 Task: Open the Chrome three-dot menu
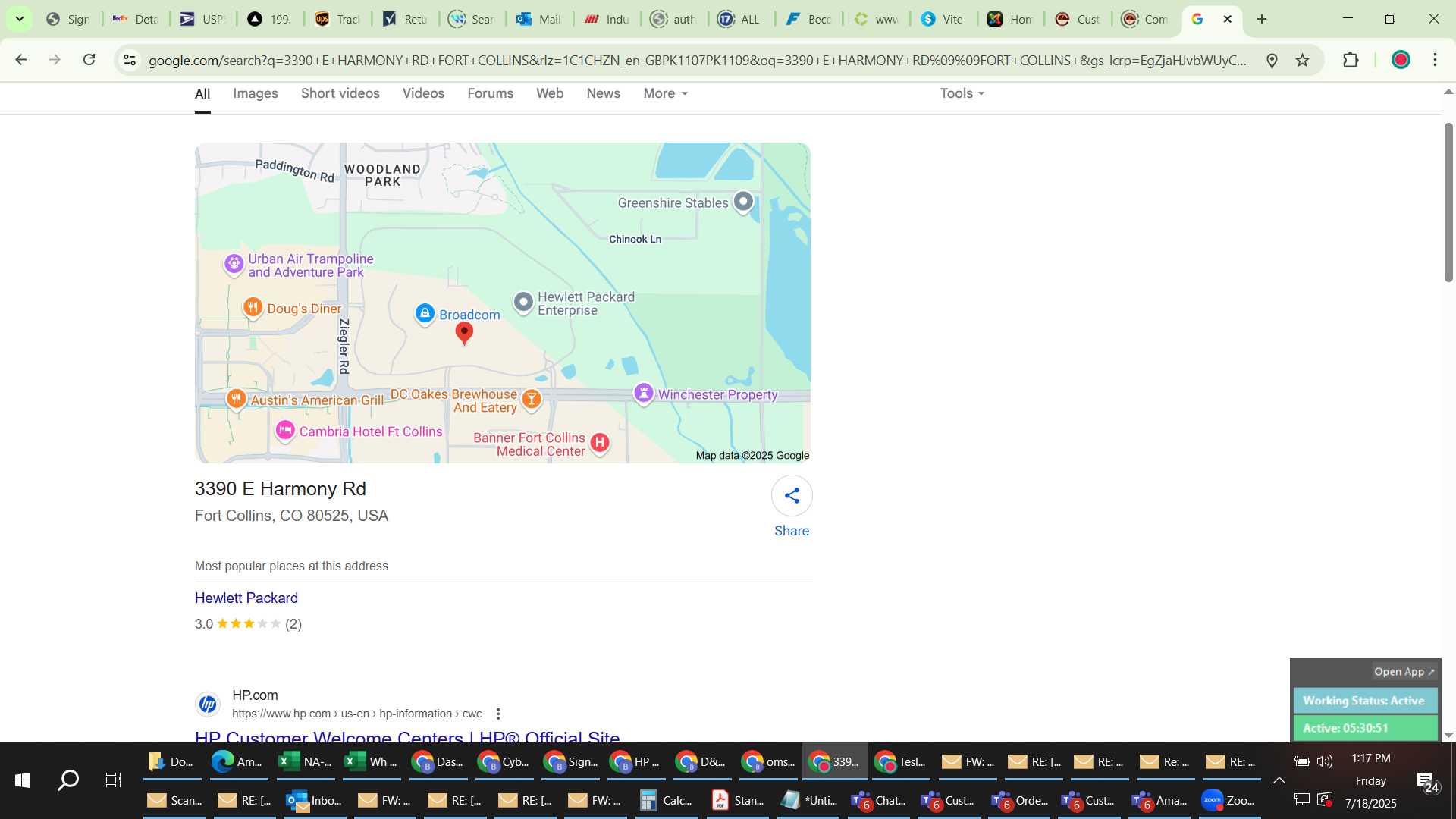1435,60
